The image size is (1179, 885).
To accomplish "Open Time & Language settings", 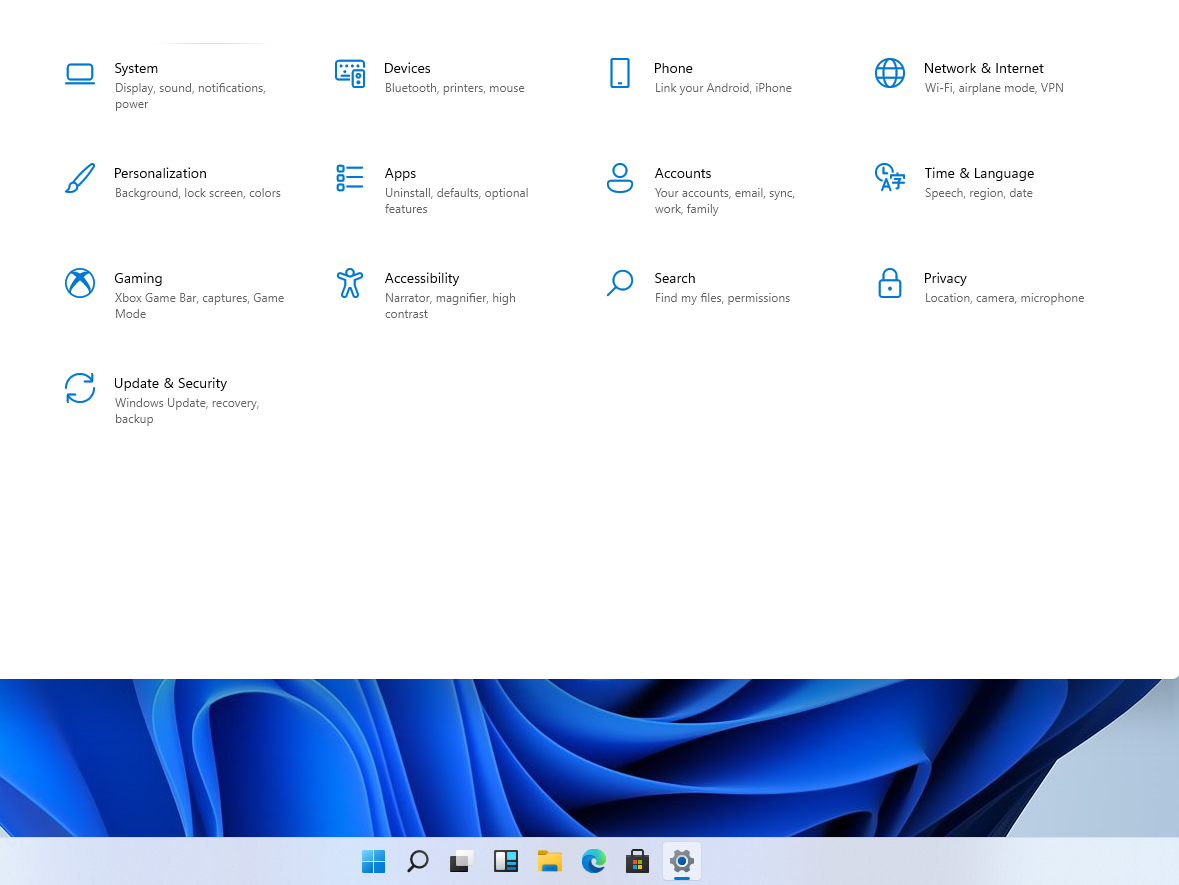I will pos(979,173).
